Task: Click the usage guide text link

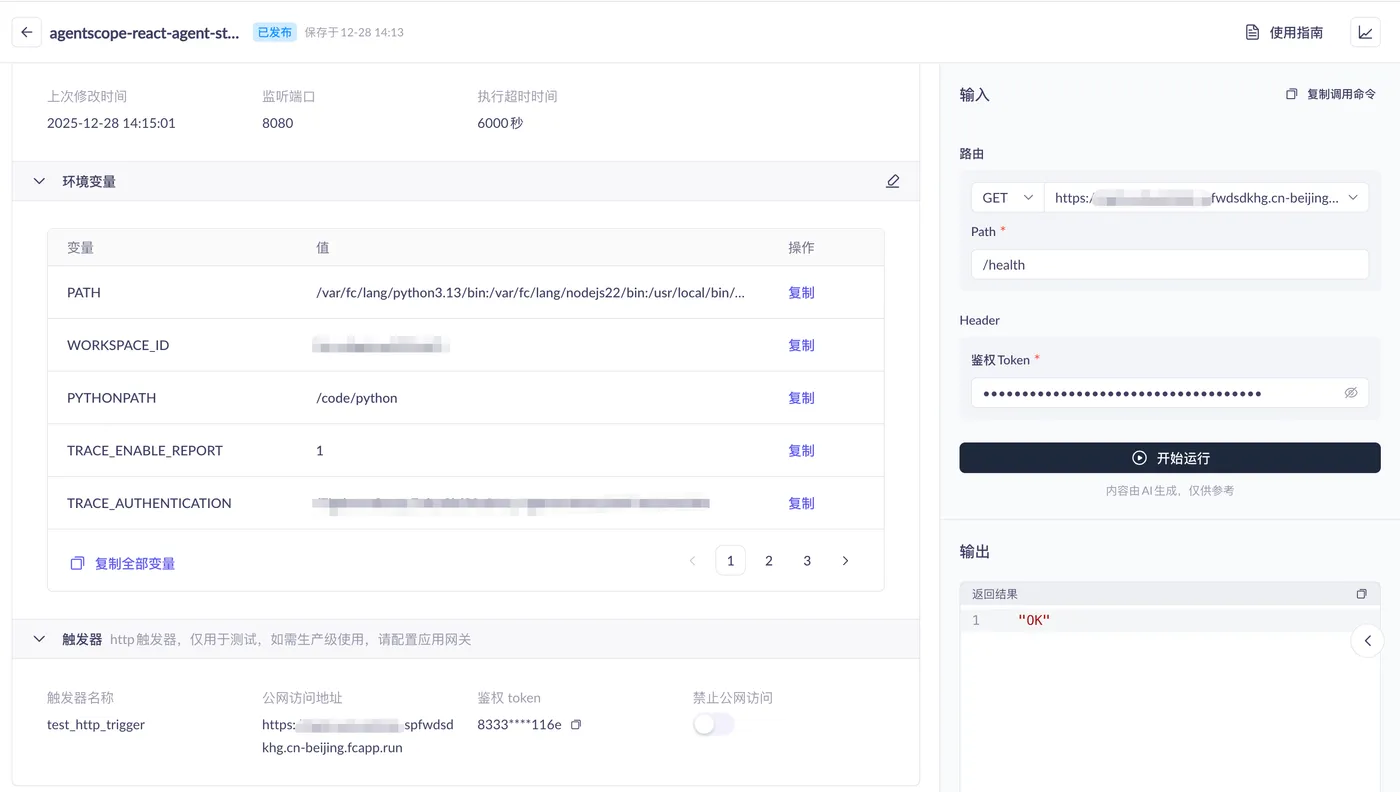Action: pos(1296,32)
